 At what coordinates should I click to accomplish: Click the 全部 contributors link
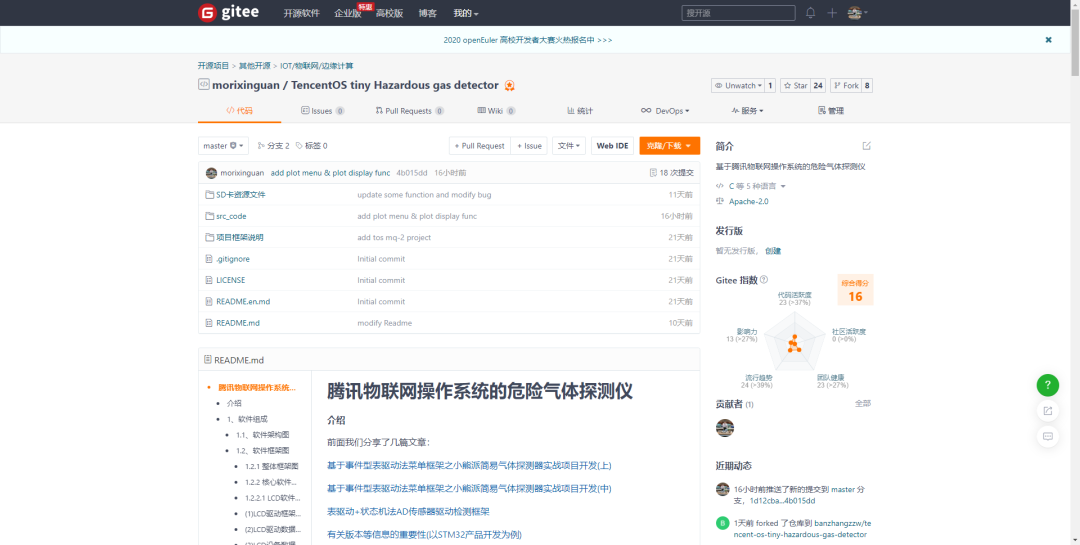[x=863, y=404]
